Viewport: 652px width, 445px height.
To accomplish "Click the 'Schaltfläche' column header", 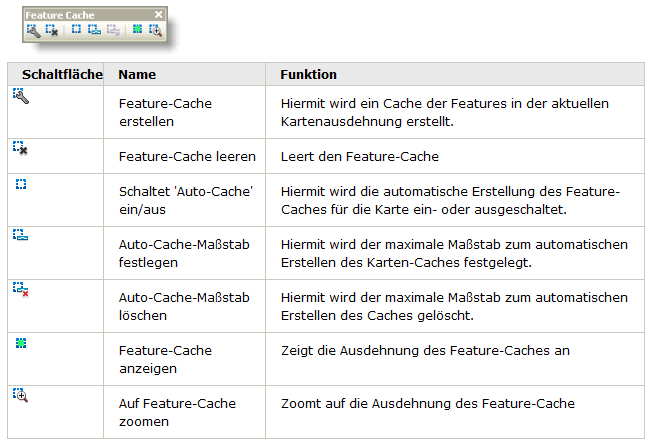I will tap(57, 75).
